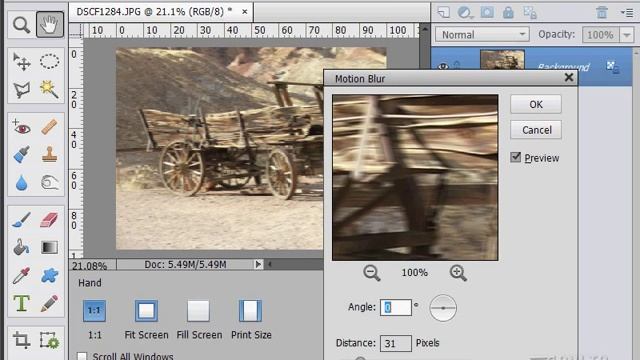Select the Custom Shape tool
The image size is (640, 360).
click(49, 276)
